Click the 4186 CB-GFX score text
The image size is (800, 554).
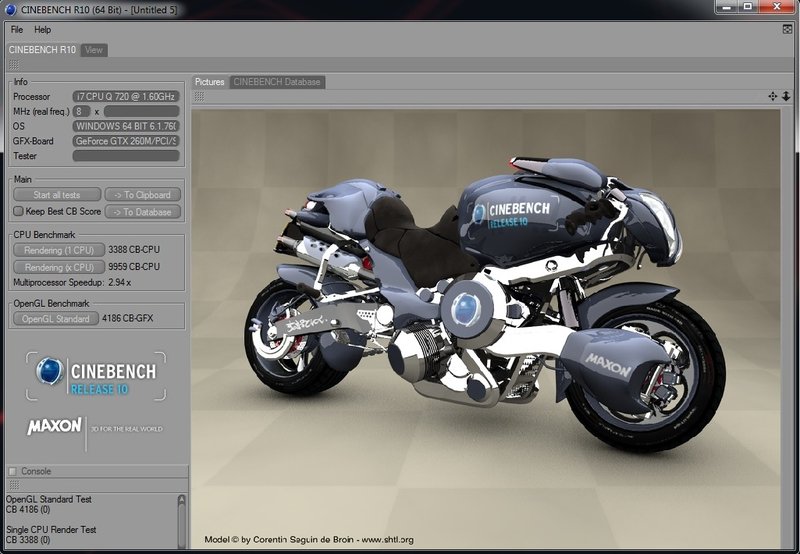(128, 318)
